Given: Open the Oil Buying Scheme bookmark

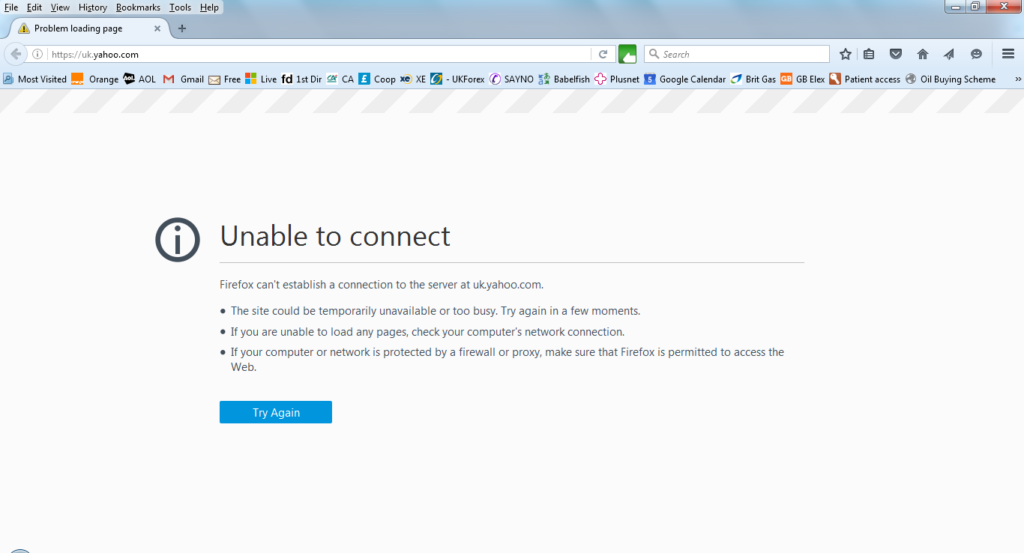Looking at the screenshot, I should pyautogui.click(x=950, y=79).
